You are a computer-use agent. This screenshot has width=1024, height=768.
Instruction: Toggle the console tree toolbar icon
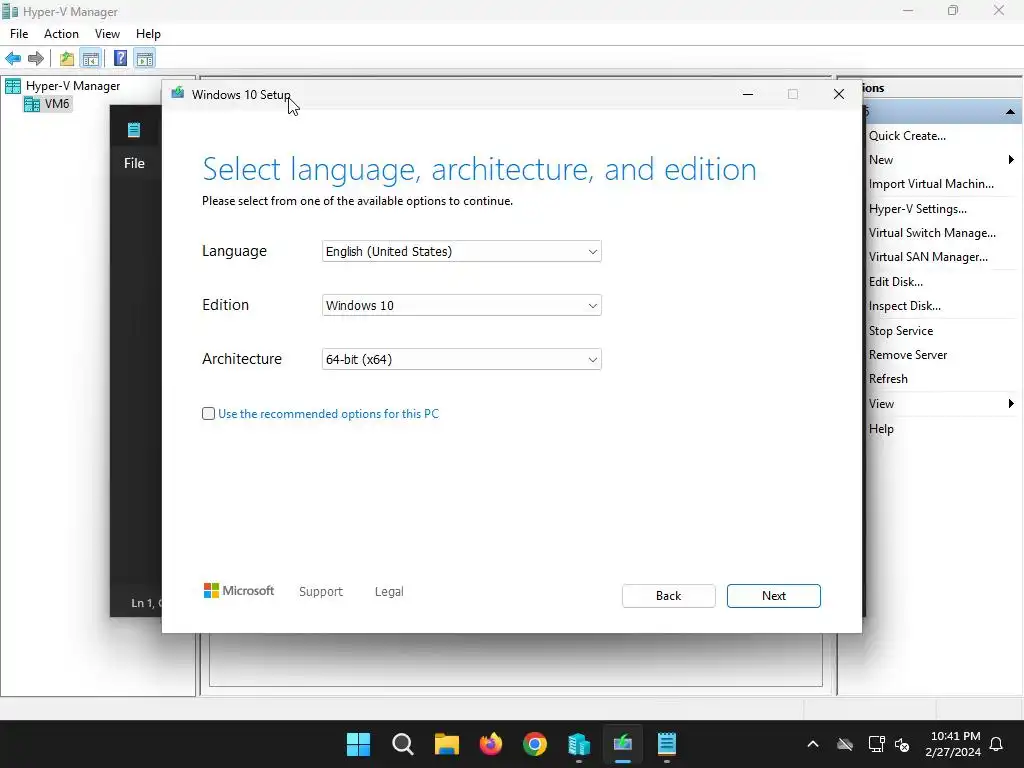tap(91, 59)
